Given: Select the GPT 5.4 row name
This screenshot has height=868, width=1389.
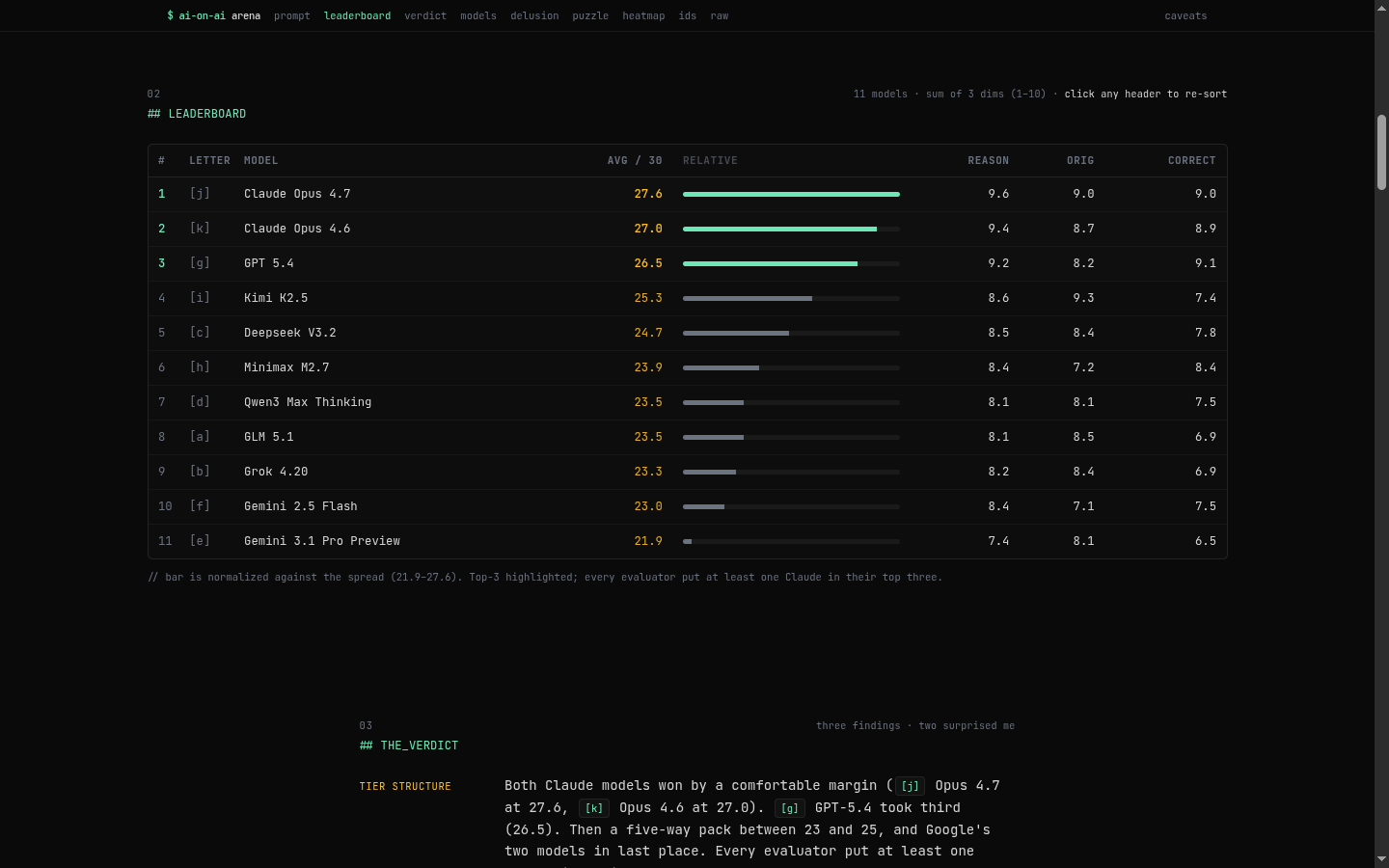Looking at the screenshot, I should pyautogui.click(x=269, y=263).
